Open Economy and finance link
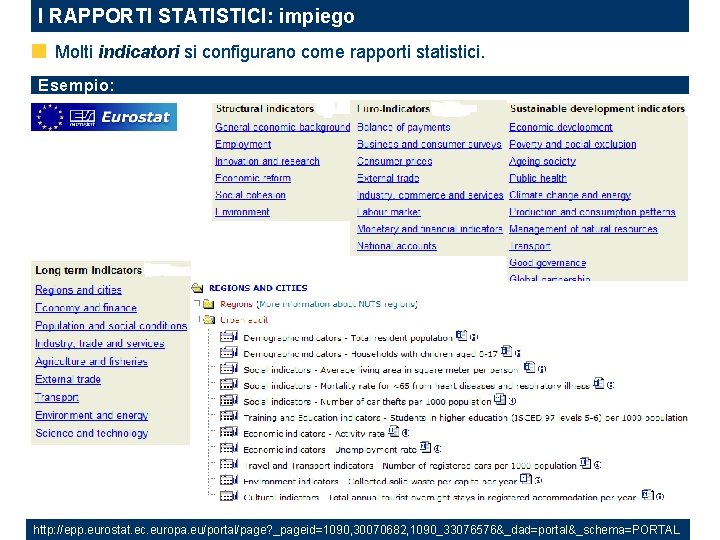The width and height of the screenshot is (720, 540). [x=86, y=308]
